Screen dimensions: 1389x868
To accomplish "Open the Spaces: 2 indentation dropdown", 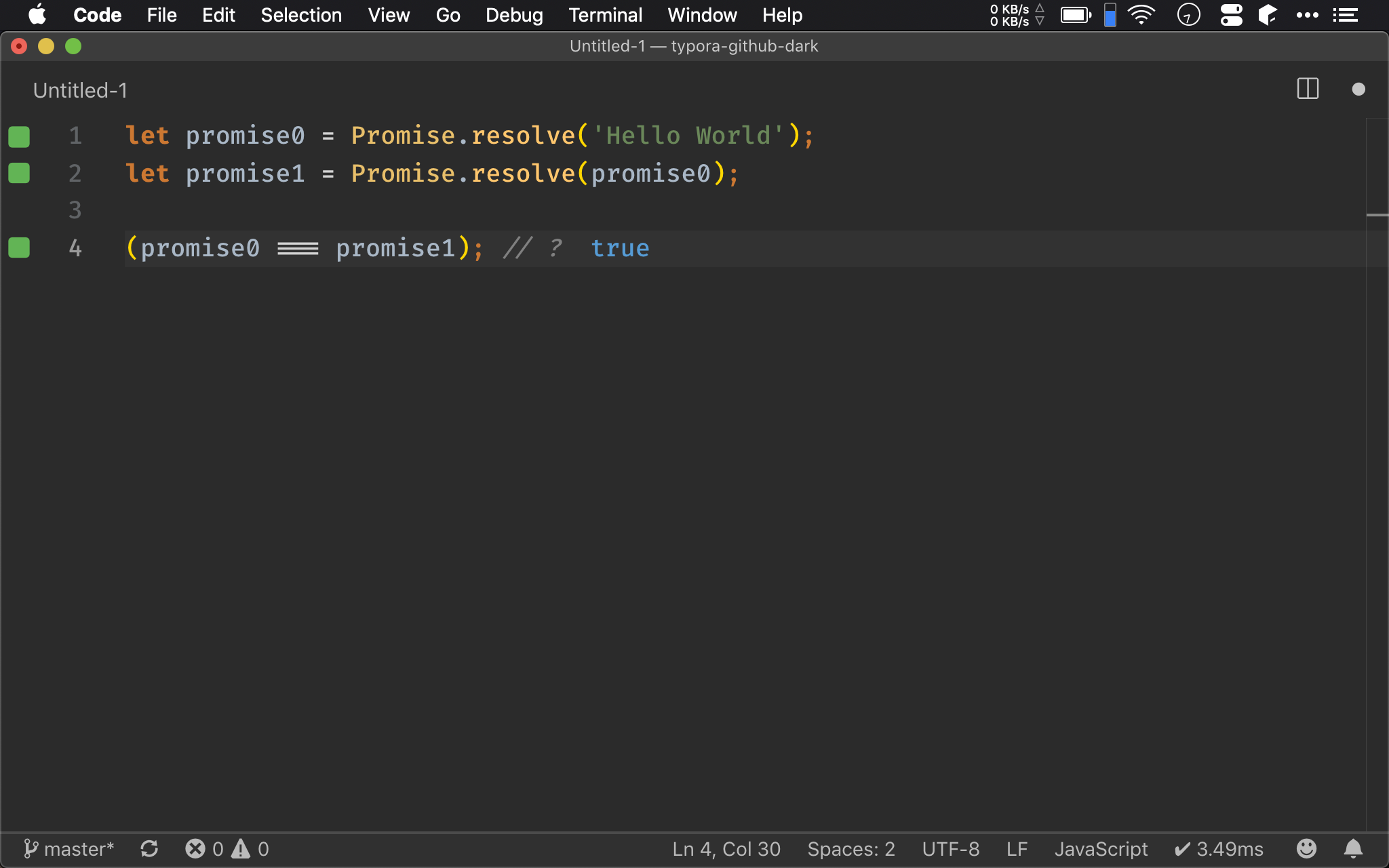I will click(x=852, y=848).
